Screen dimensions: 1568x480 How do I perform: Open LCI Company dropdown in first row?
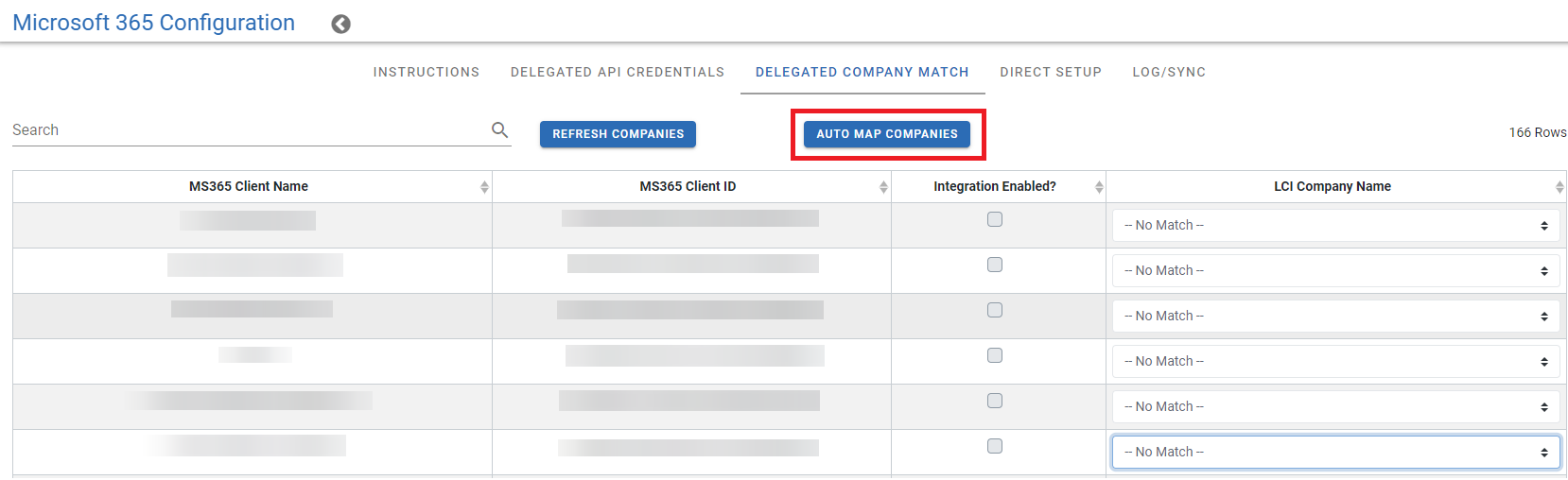1336,226
